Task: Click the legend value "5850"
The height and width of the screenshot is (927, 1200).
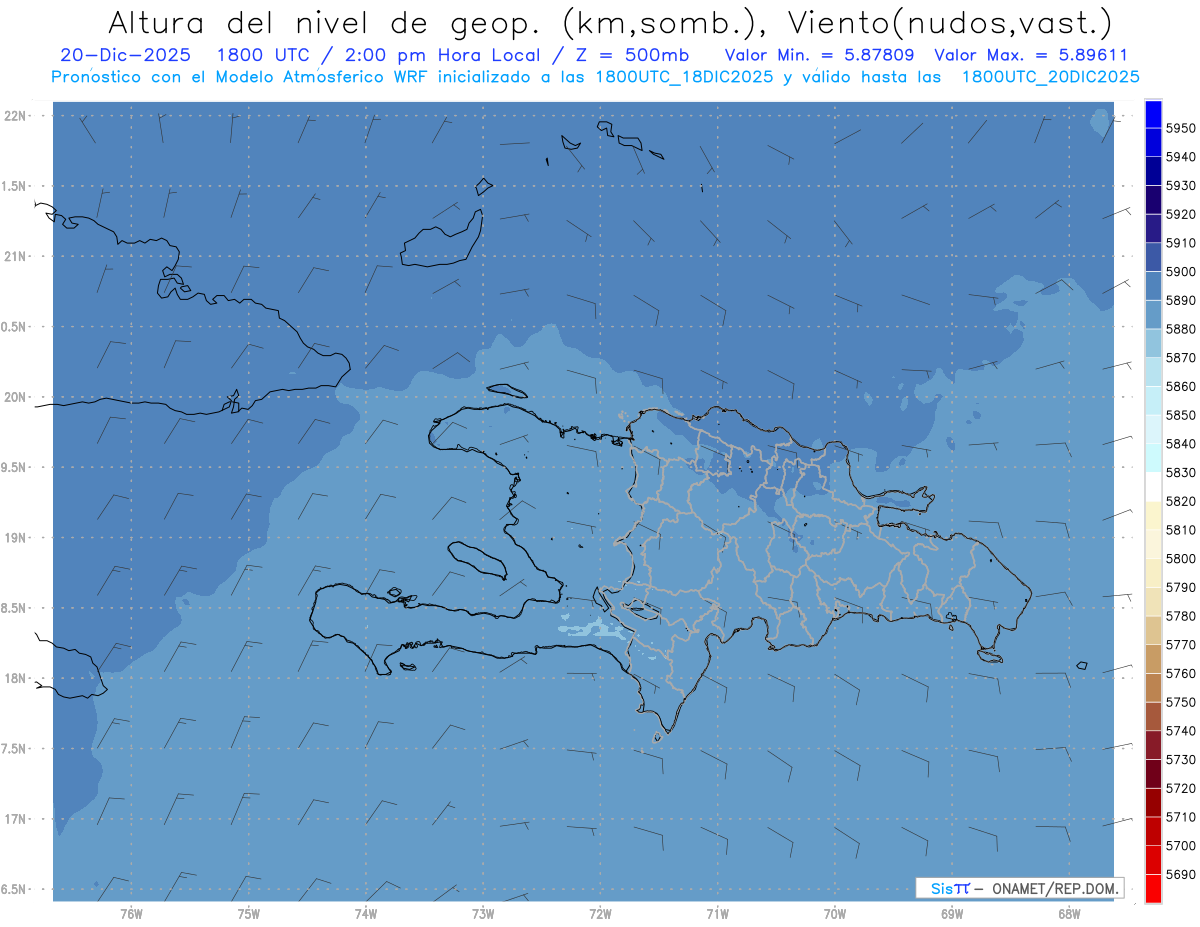Action: [x=1181, y=415]
